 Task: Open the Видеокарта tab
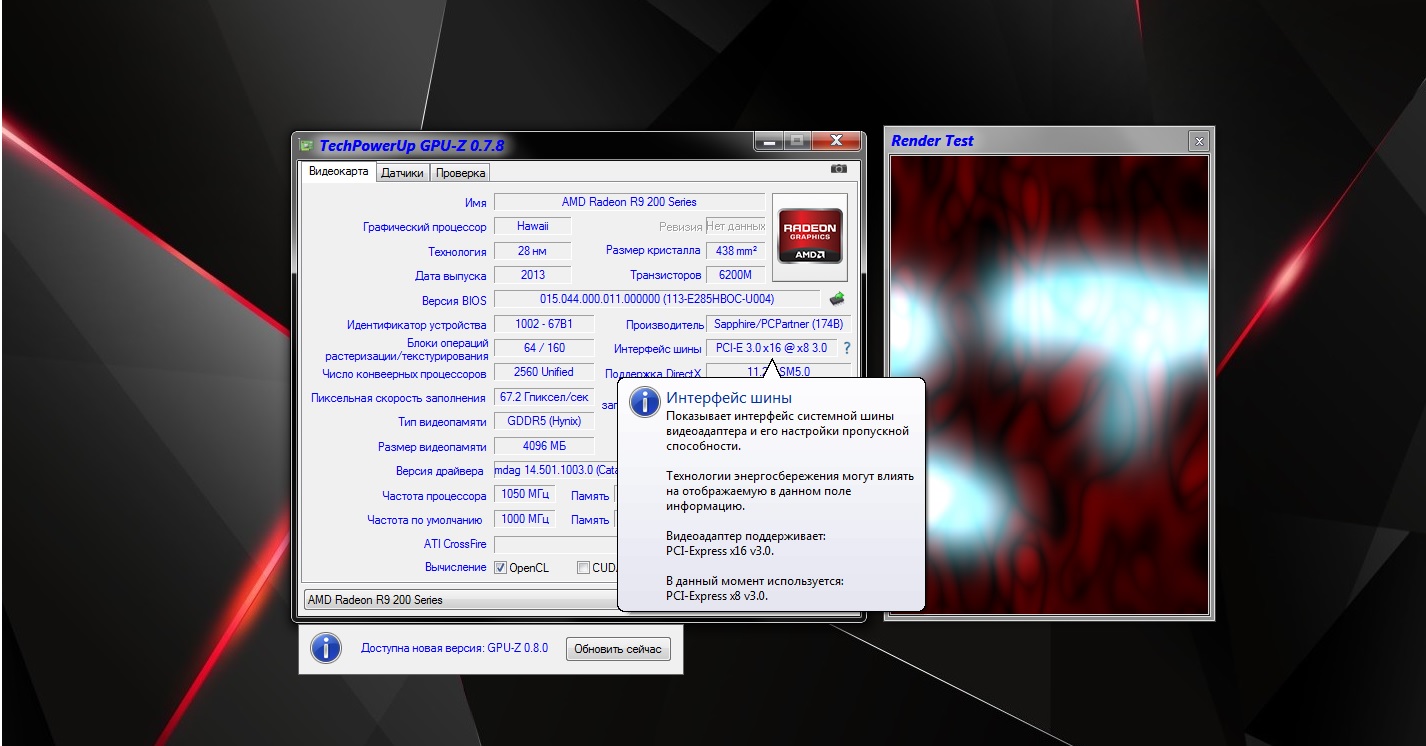tap(338, 172)
